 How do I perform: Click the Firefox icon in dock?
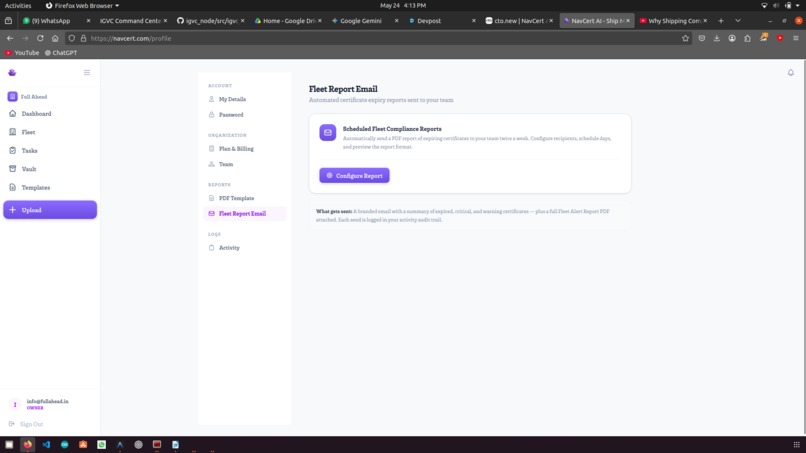coord(28,444)
